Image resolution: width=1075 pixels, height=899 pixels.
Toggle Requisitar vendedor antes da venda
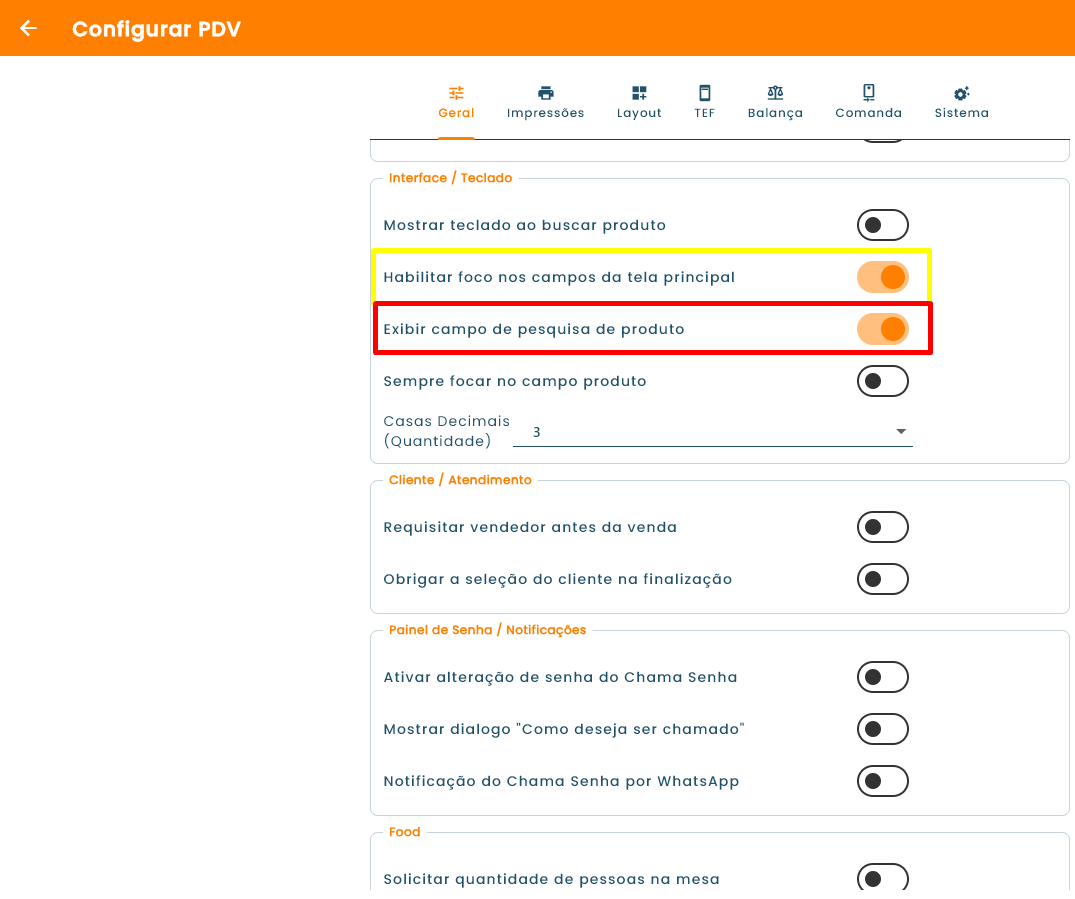pos(882,527)
